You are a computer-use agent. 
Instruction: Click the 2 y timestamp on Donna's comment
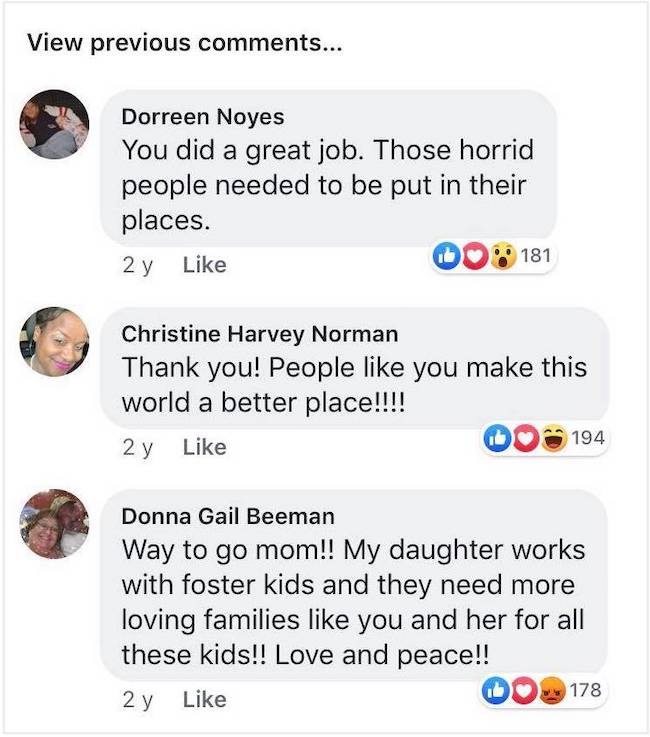point(137,700)
